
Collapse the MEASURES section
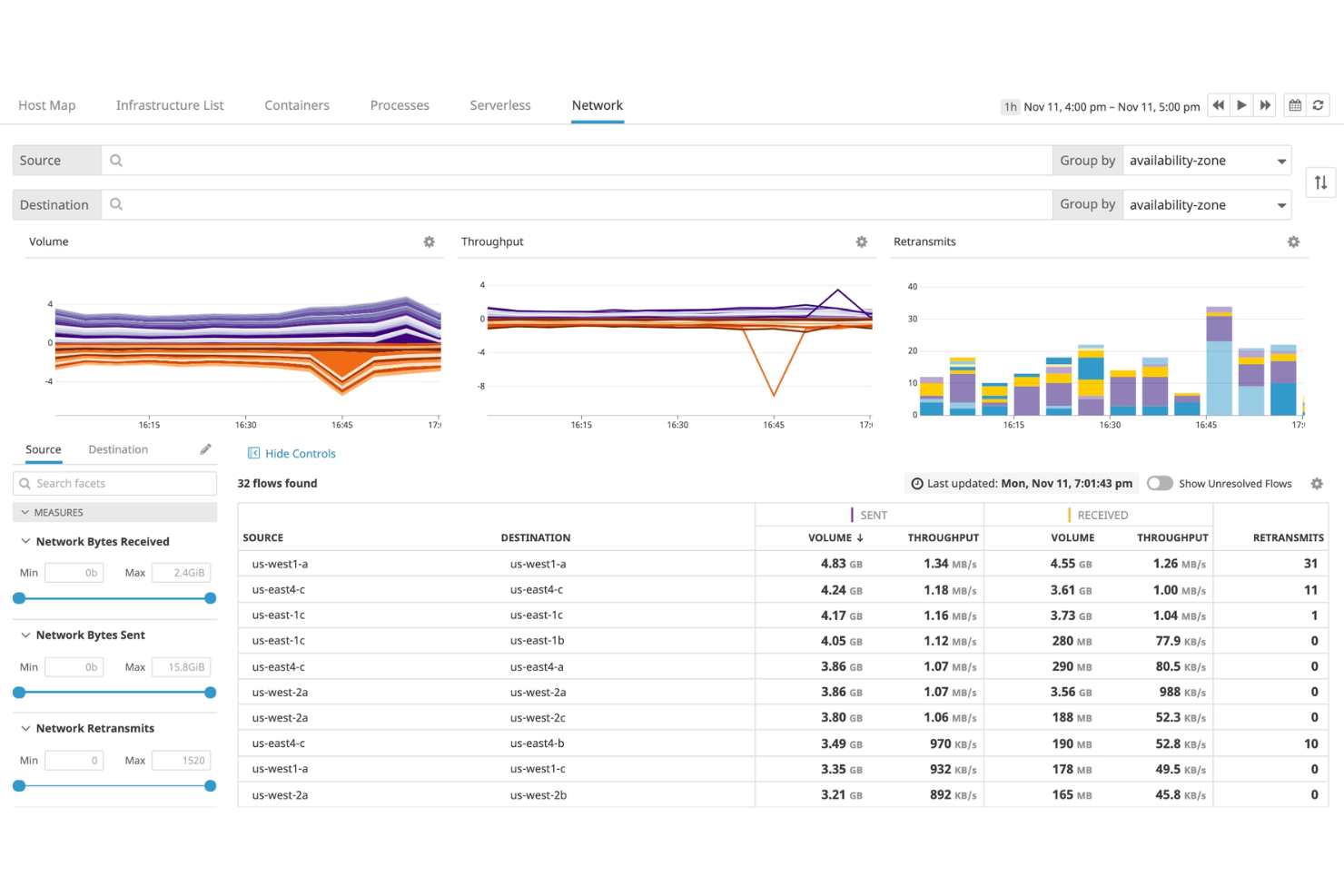coord(25,512)
